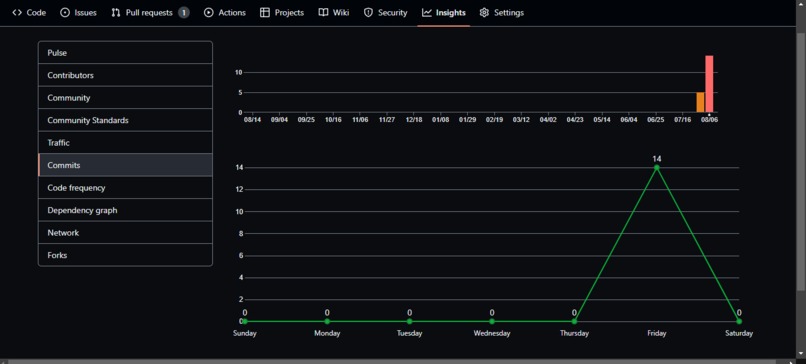Click the Tuesday data point

click(x=409, y=321)
